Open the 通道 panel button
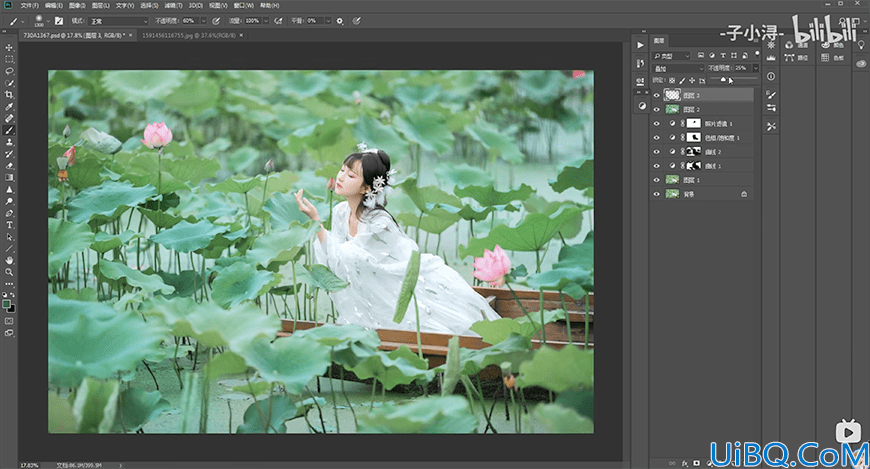The height and width of the screenshot is (469, 870). point(796,44)
